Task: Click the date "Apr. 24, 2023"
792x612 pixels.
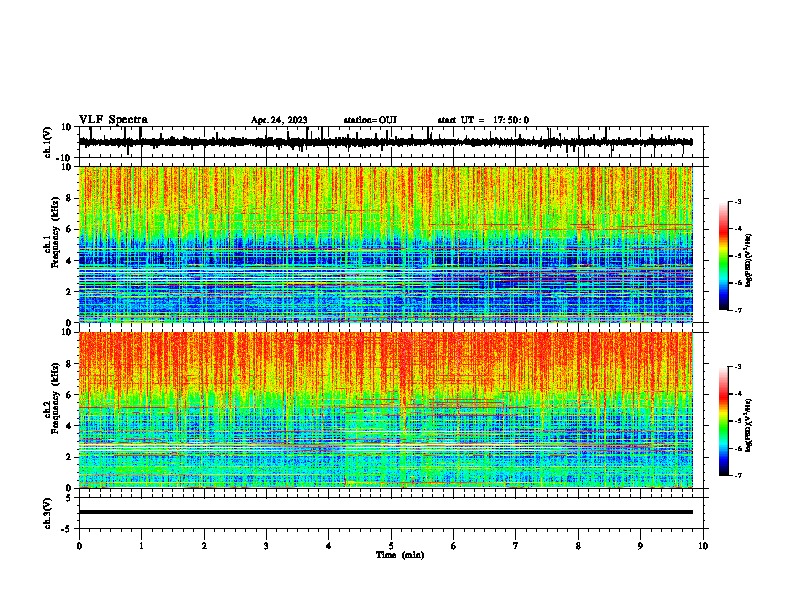Action: click(x=279, y=120)
